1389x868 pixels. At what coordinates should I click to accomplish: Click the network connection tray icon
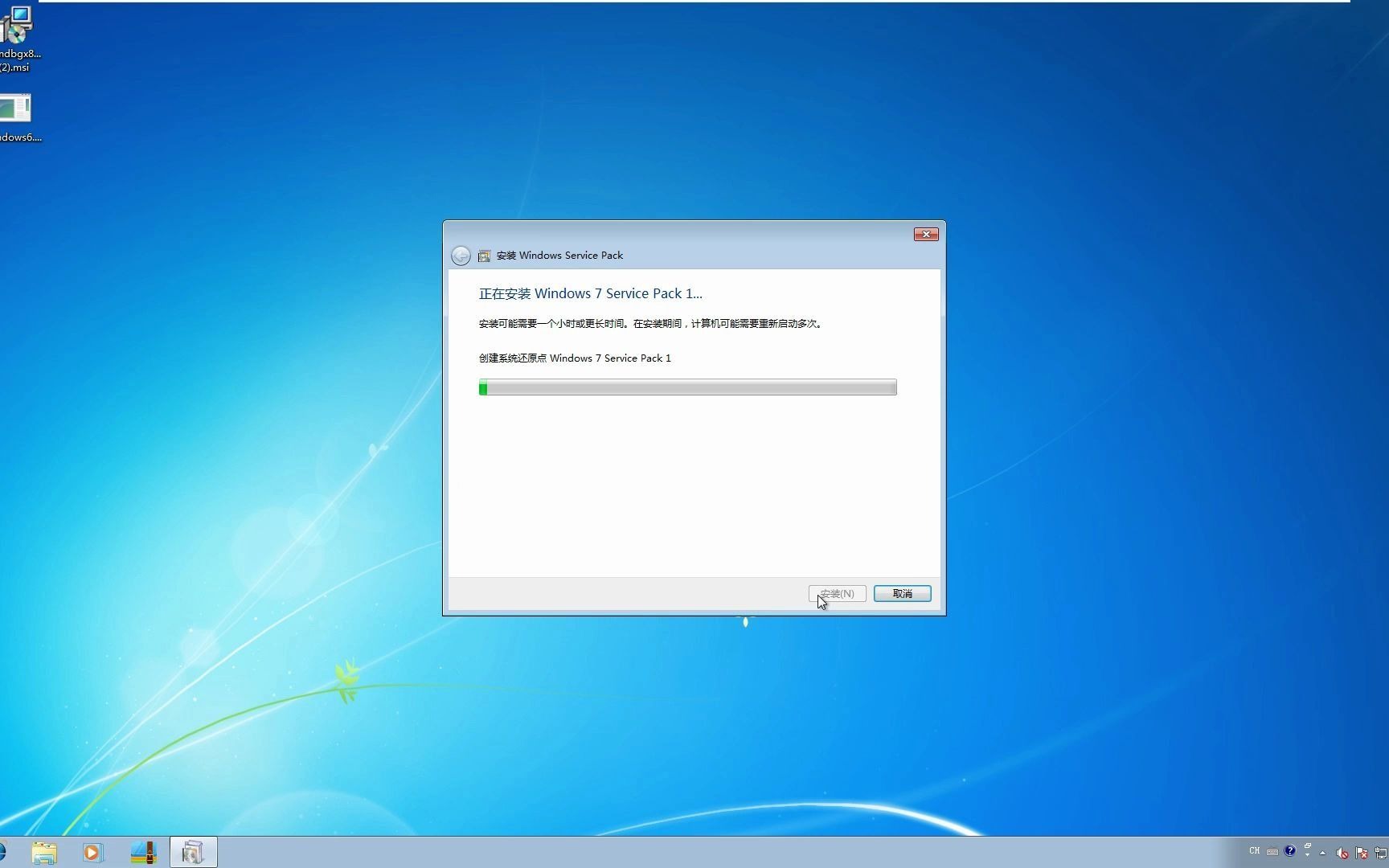tap(1382, 853)
